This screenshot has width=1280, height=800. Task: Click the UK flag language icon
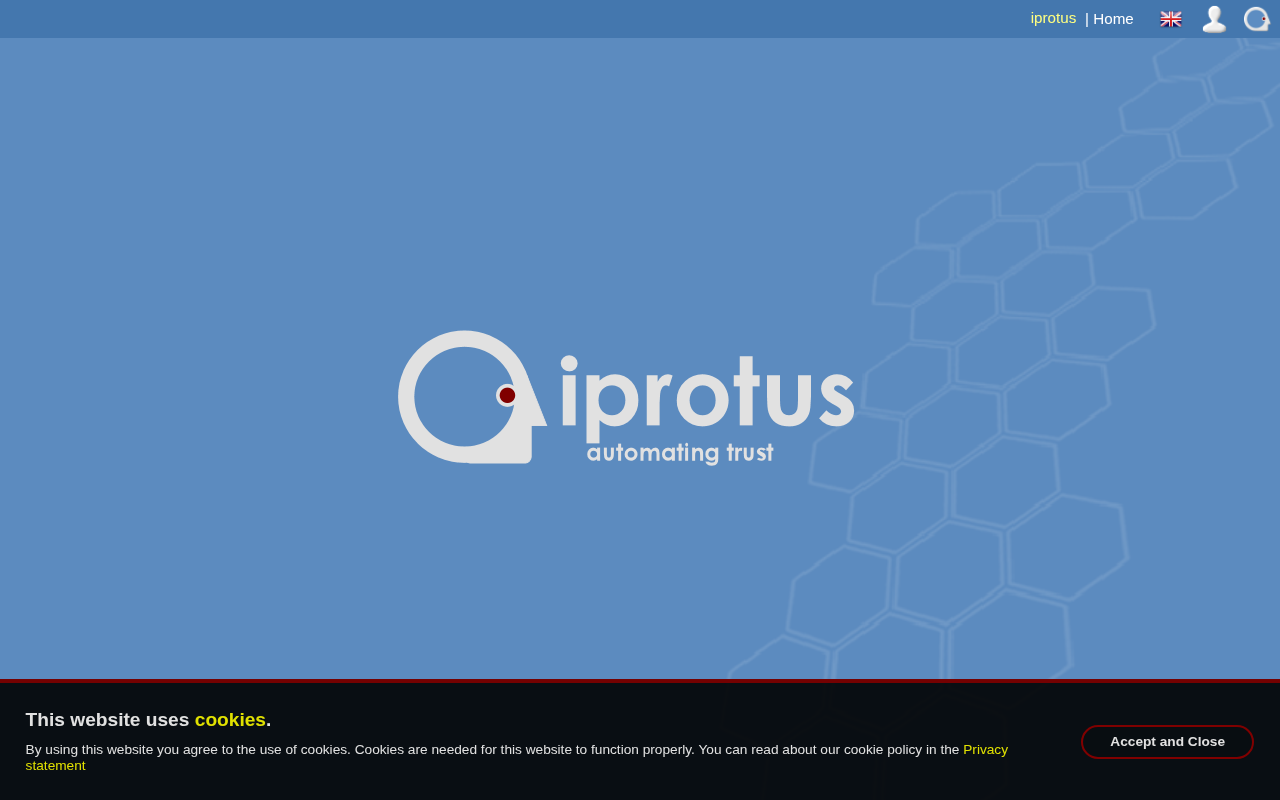[x=1171, y=19]
